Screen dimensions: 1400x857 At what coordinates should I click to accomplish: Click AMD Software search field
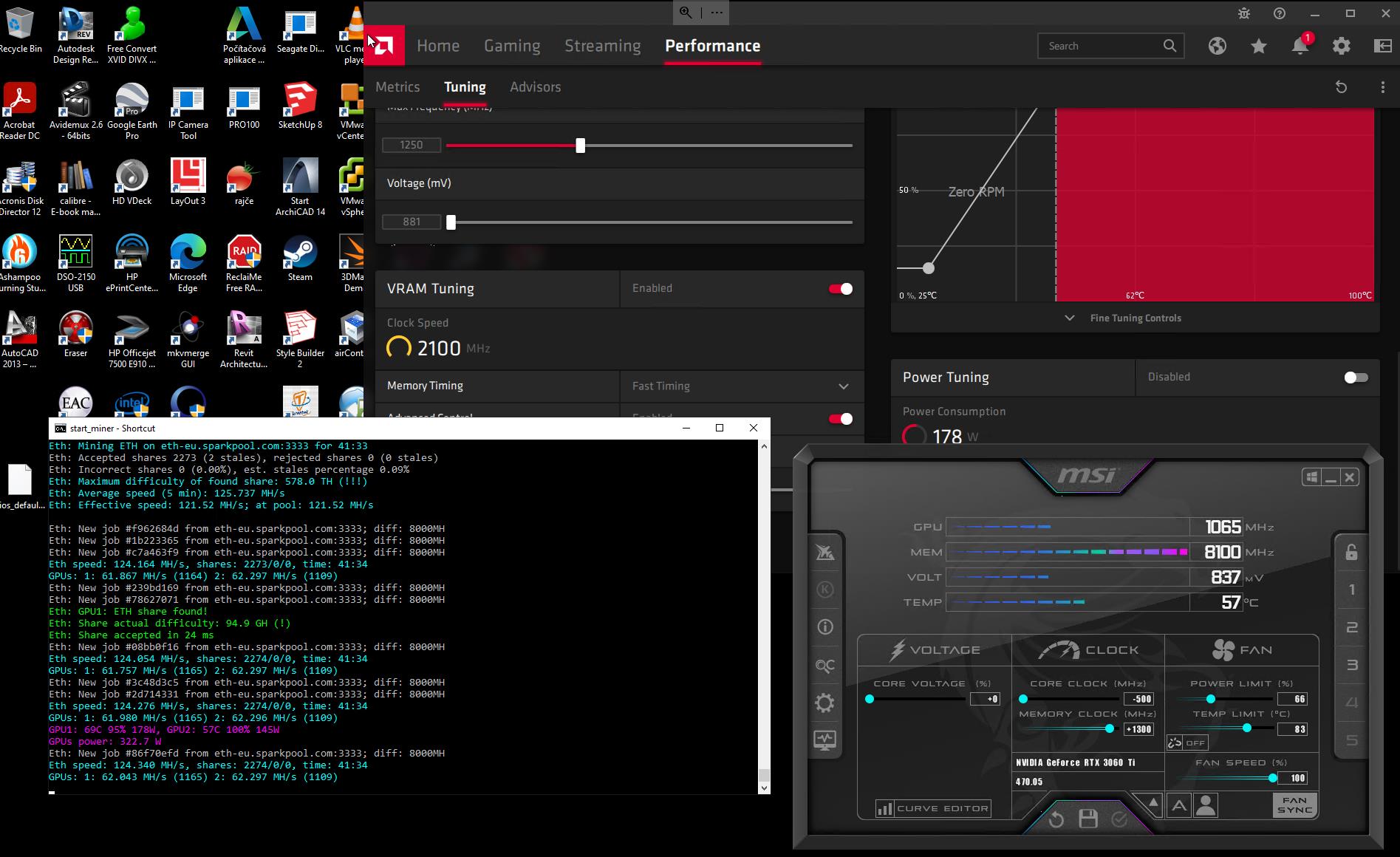pos(1110,46)
